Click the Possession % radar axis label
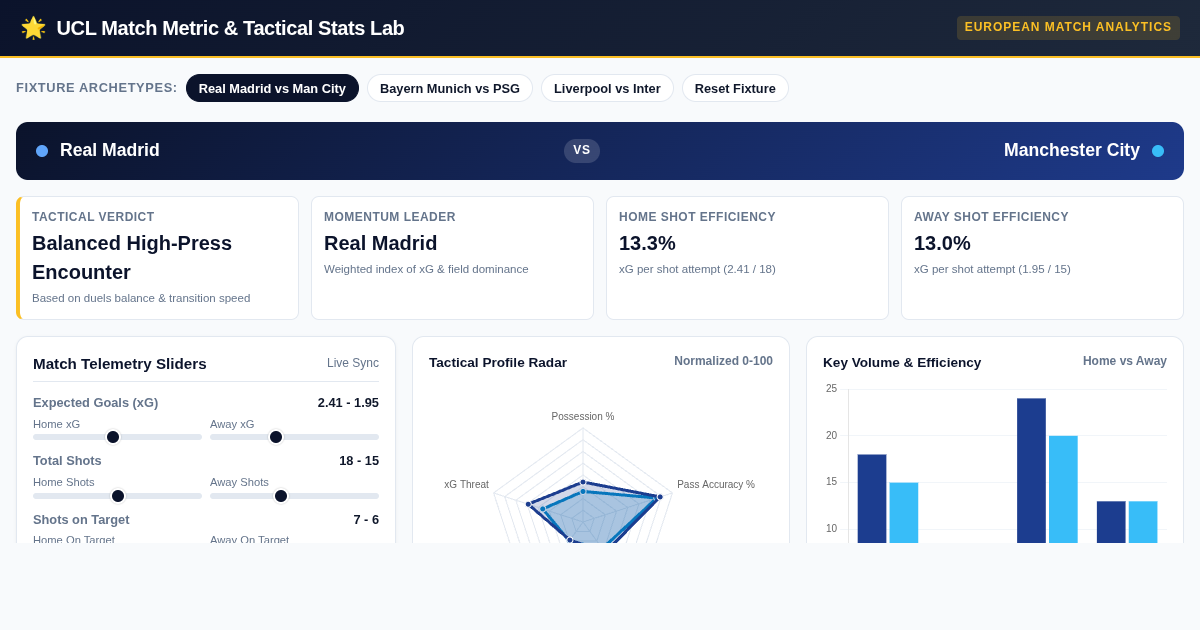 pos(583,416)
